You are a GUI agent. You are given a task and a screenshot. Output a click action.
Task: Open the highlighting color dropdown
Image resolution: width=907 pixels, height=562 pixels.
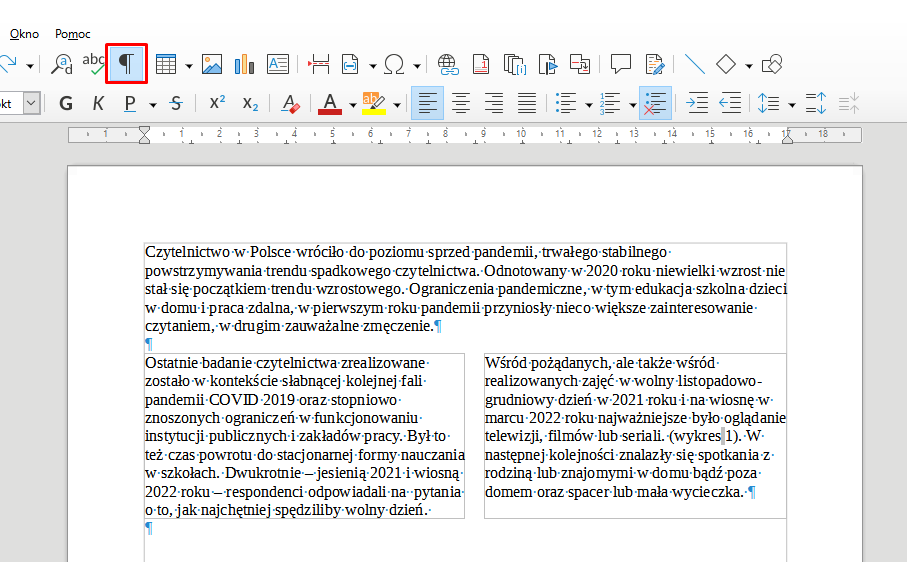(x=397, y=105)
